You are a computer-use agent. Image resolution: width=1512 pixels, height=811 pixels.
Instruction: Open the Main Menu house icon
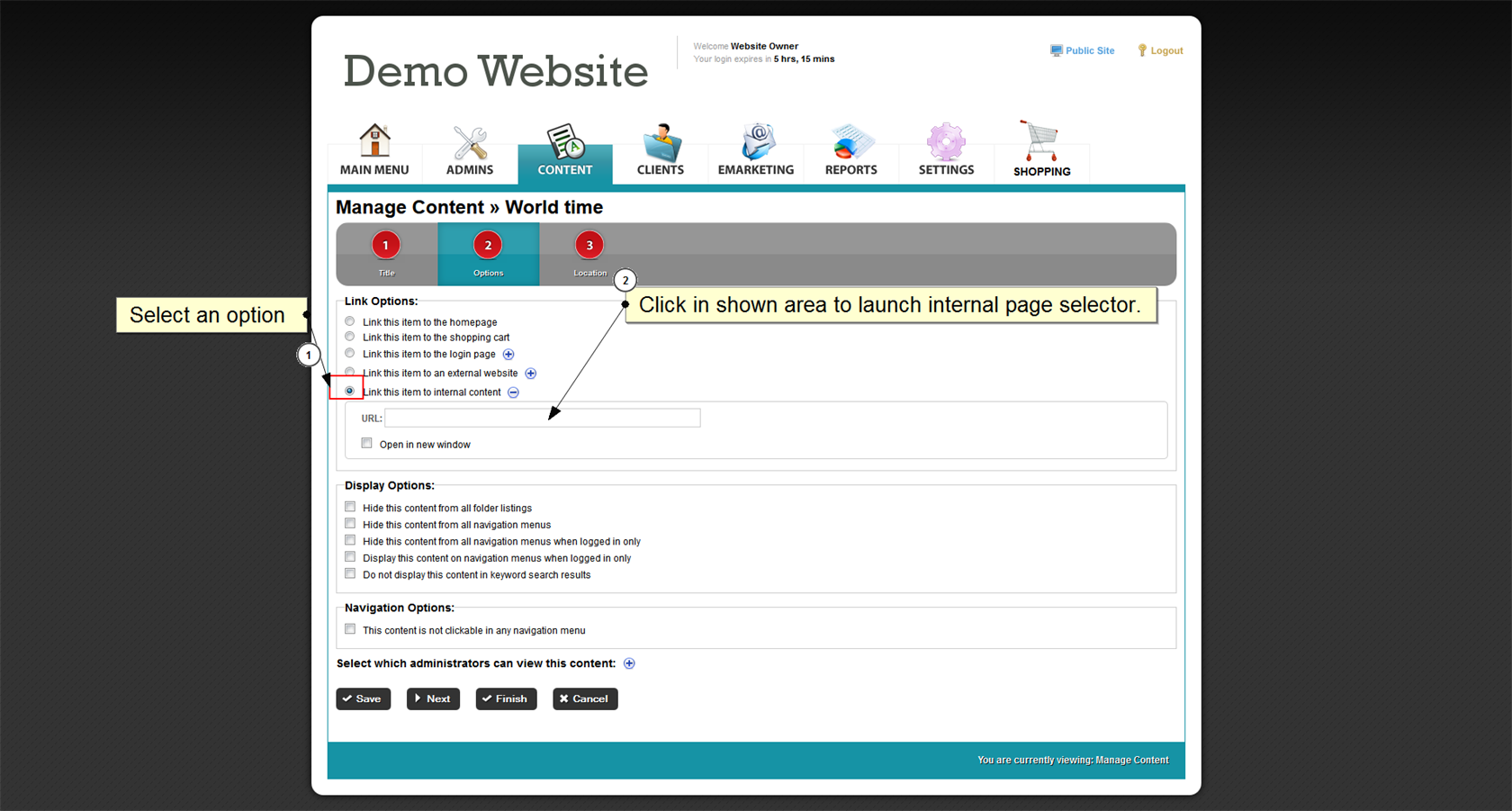[374, 141]
